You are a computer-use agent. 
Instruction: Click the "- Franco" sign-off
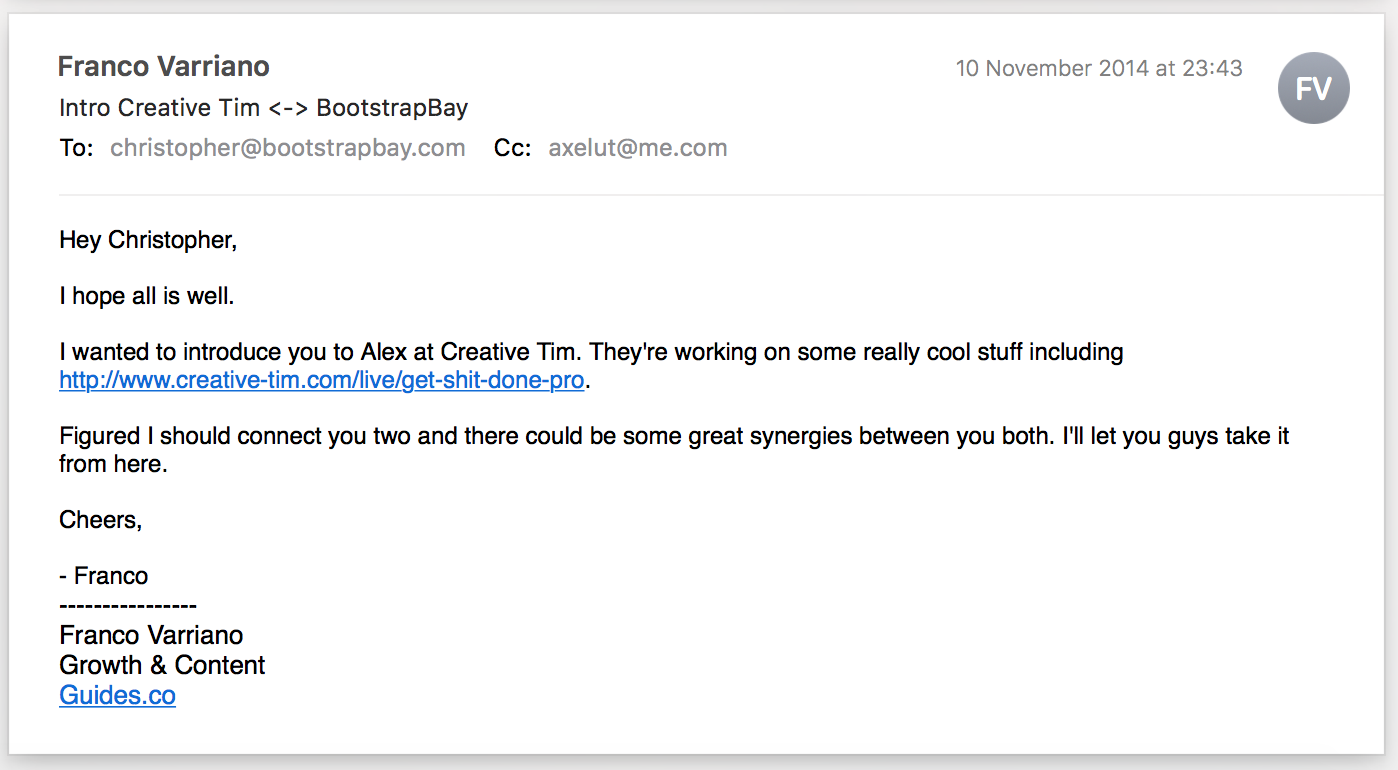(x=104, y=576)
